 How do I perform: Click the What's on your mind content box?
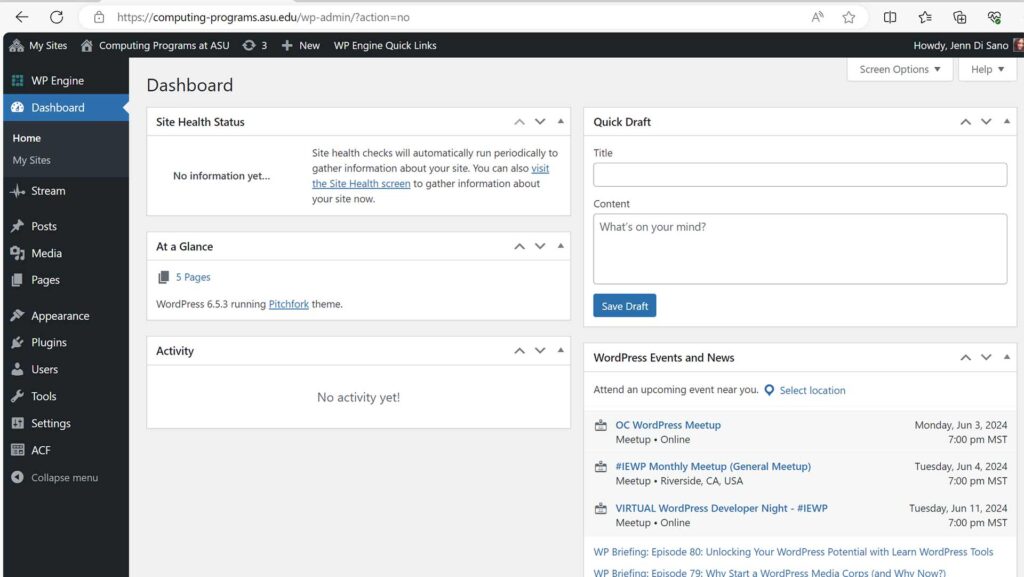[800, 249]
